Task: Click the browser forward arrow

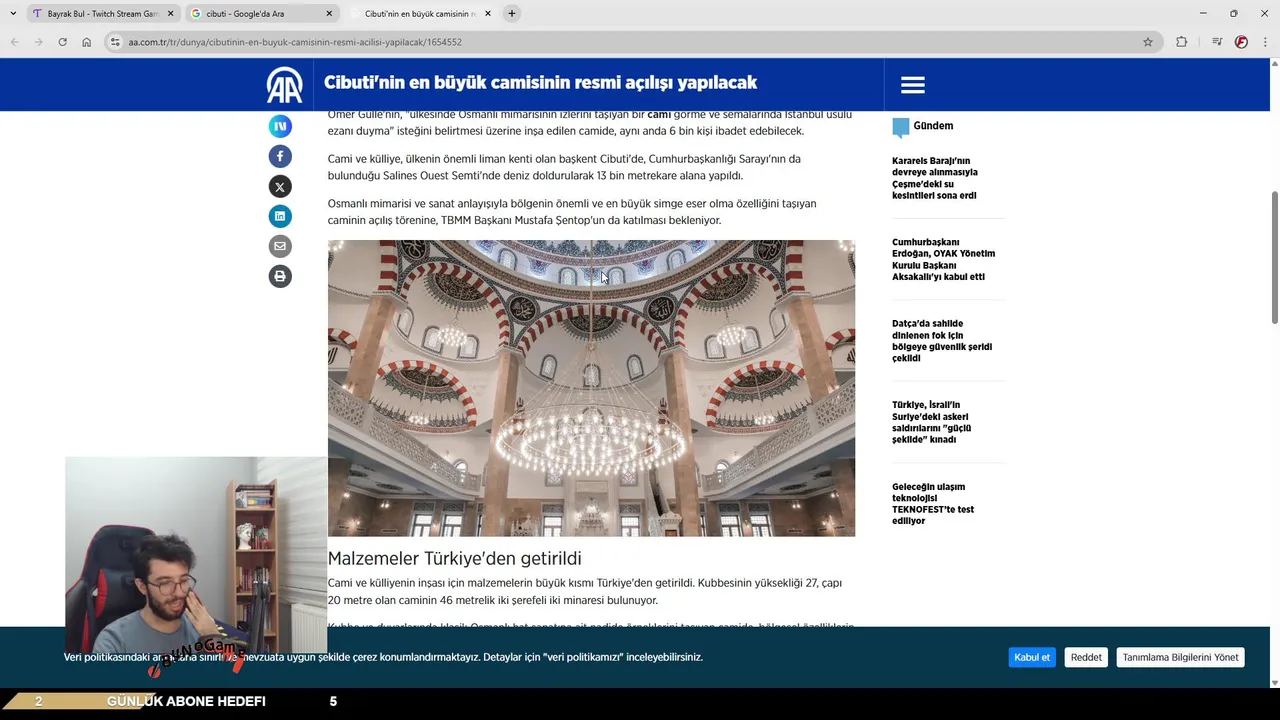Action: (38, 42)
